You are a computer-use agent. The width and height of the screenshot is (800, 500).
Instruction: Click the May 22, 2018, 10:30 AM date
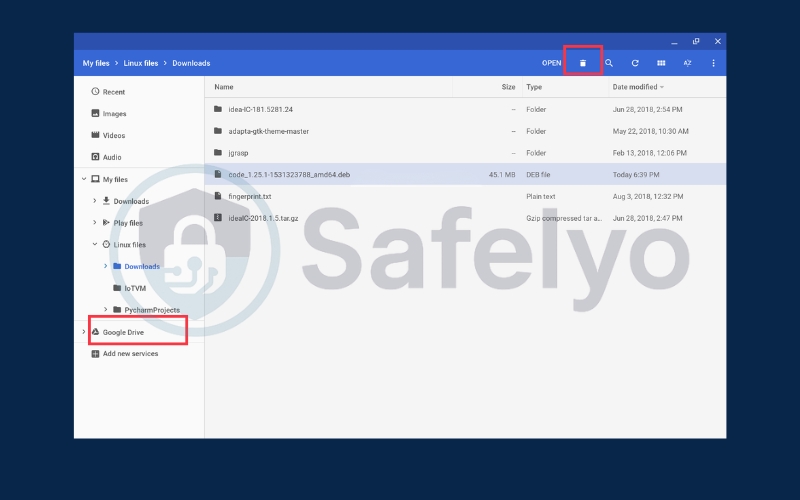click(x=651, y=131)
